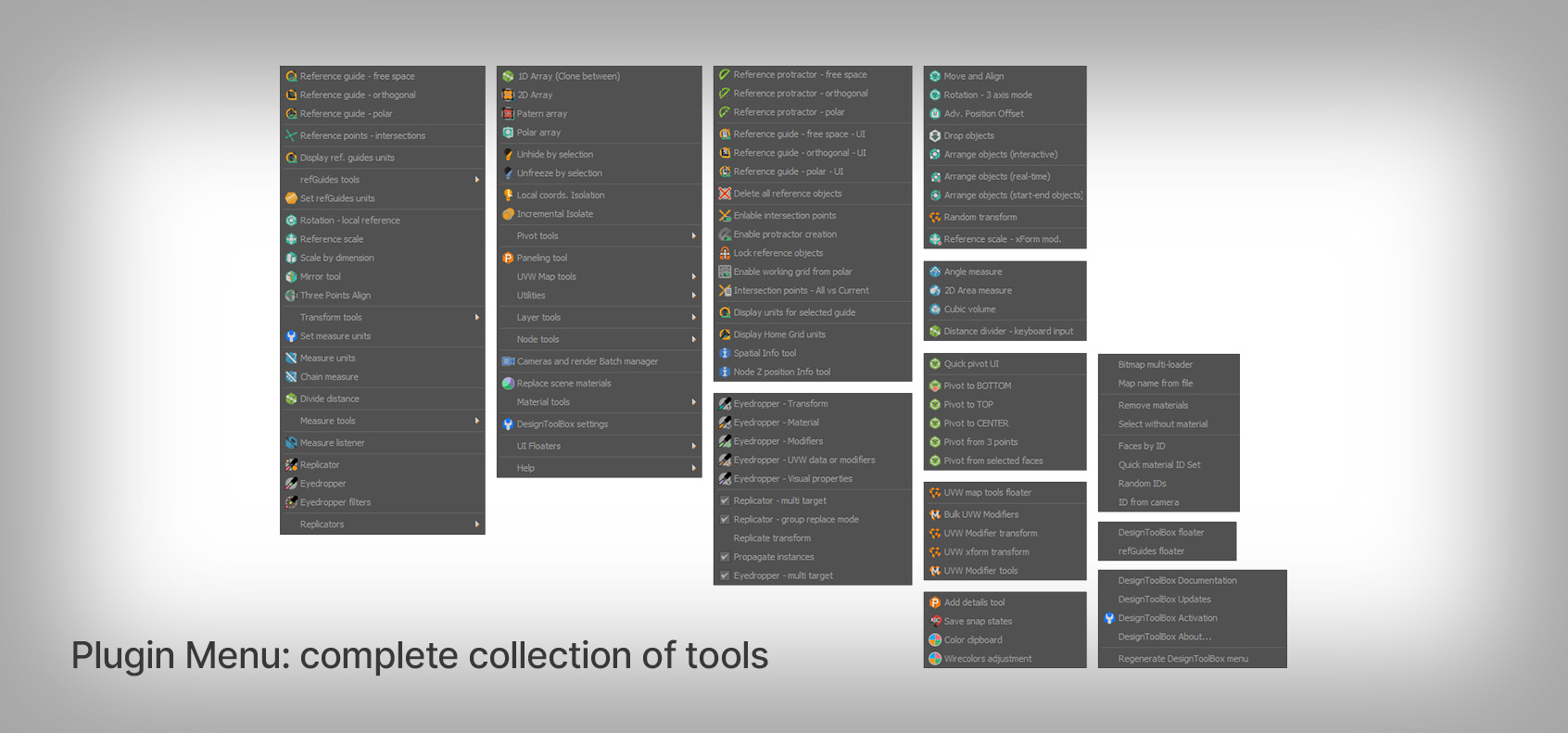Click the Paneling tool icon
Viewport: 1568px width, 733px height.
(508, 259)
